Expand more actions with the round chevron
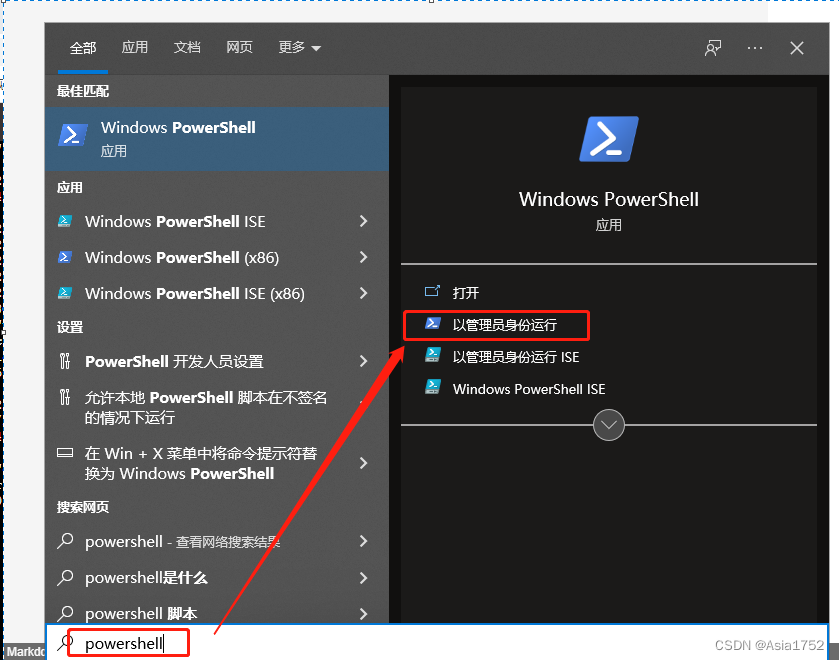This screenshot has width=839, height=660. coord(609,425)
